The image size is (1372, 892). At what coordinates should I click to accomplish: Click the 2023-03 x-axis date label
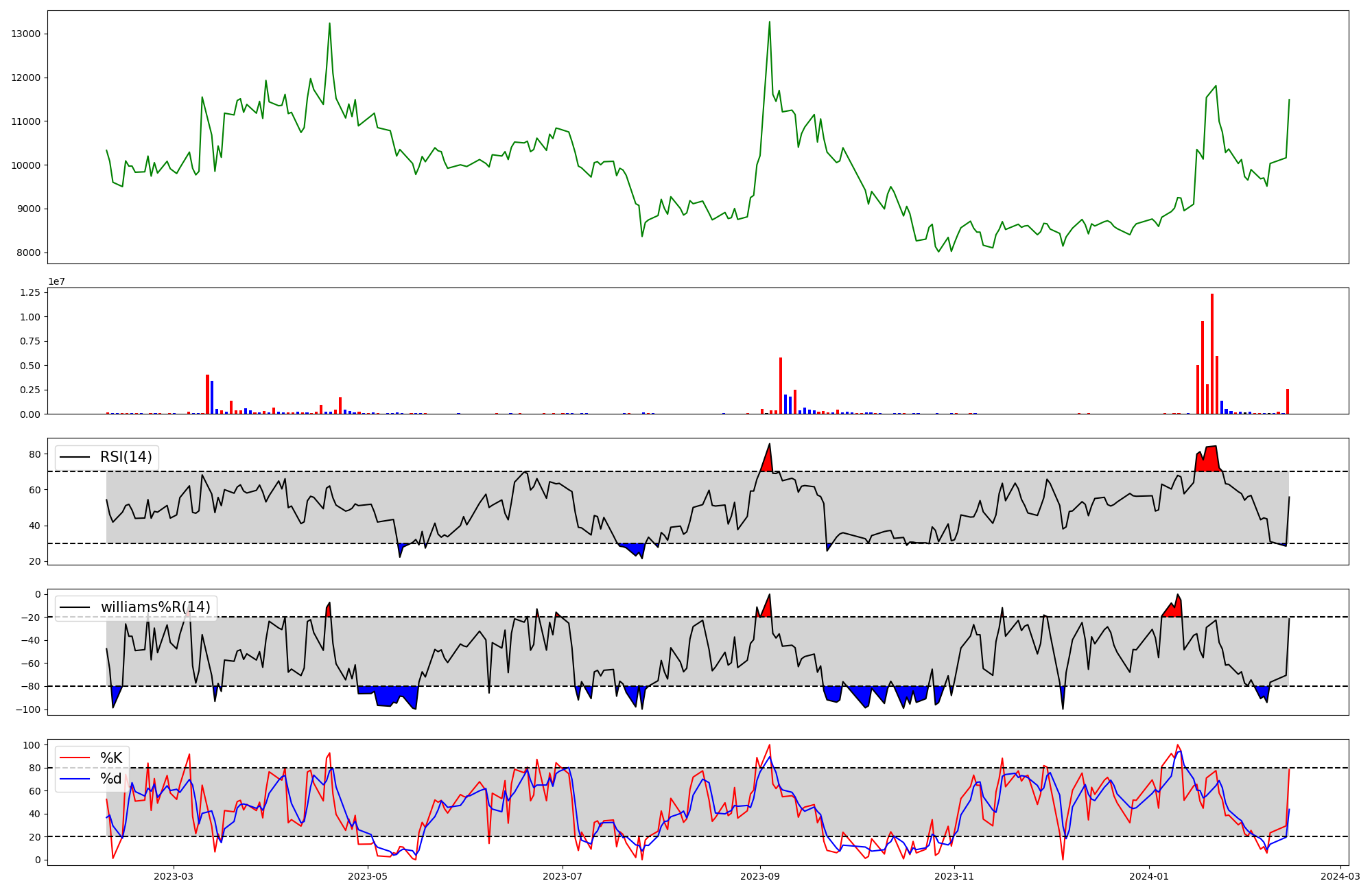coord(174,876)
